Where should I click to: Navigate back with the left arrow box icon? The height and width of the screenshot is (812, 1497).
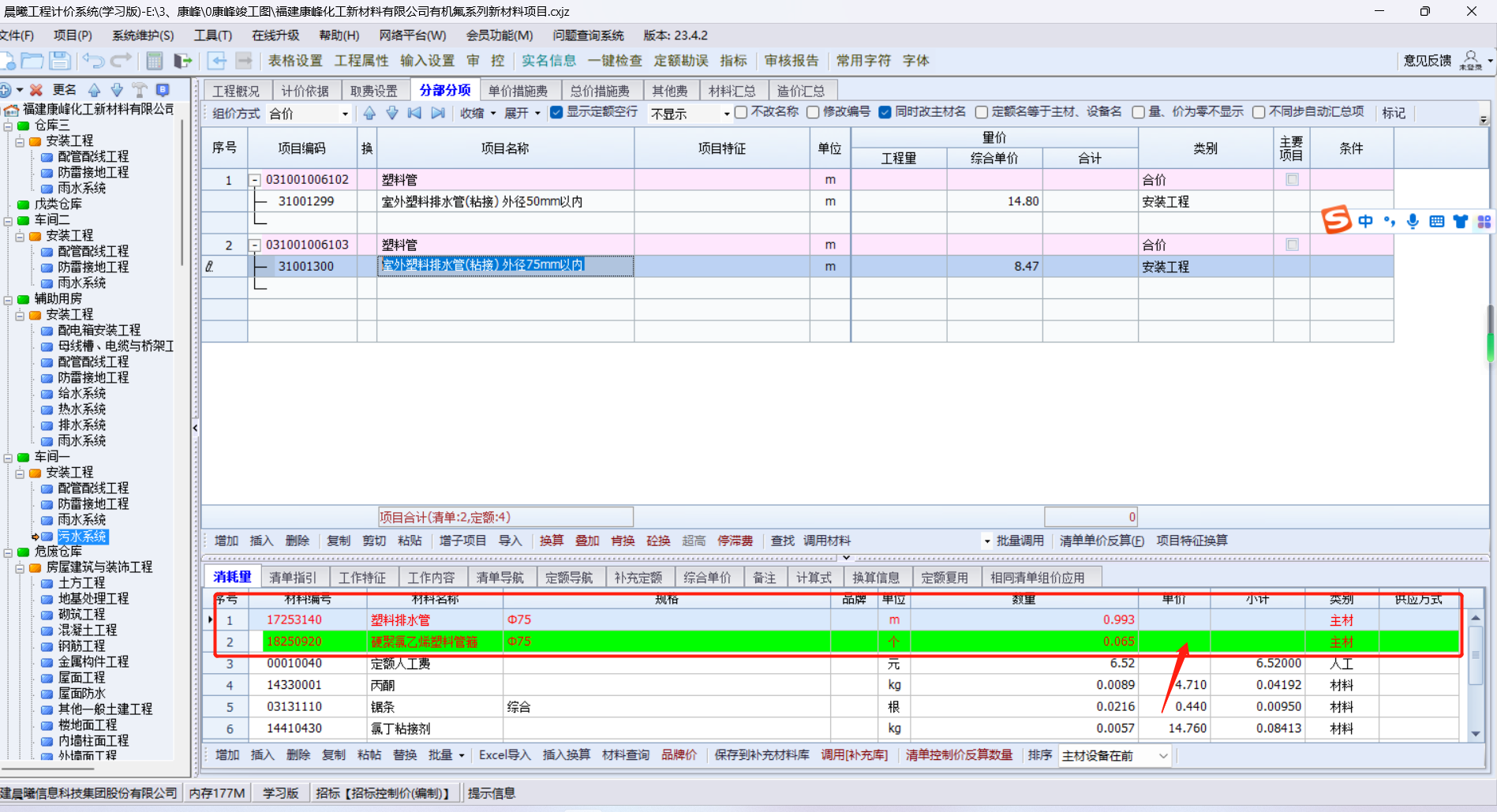pos(217,61)
